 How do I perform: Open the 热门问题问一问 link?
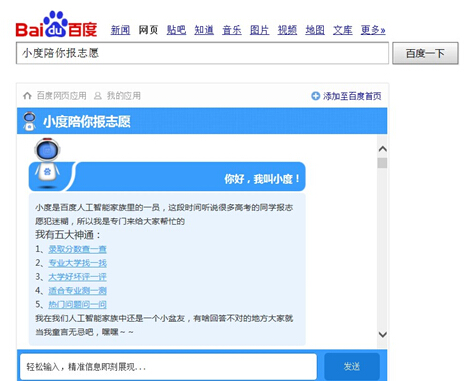pyautogui.click(x=77, y=304)
